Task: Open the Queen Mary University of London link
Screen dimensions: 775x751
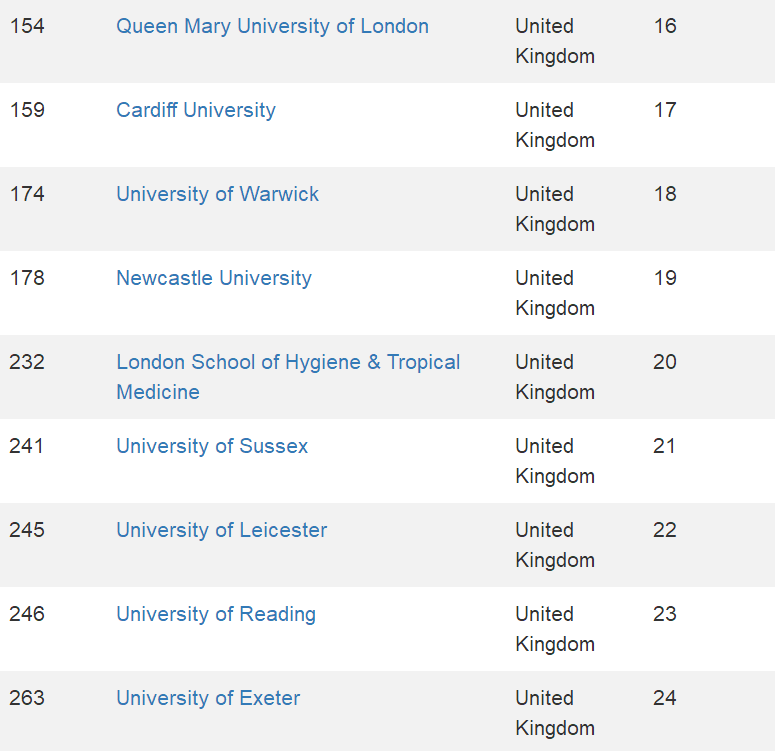Action: [272, 26]
